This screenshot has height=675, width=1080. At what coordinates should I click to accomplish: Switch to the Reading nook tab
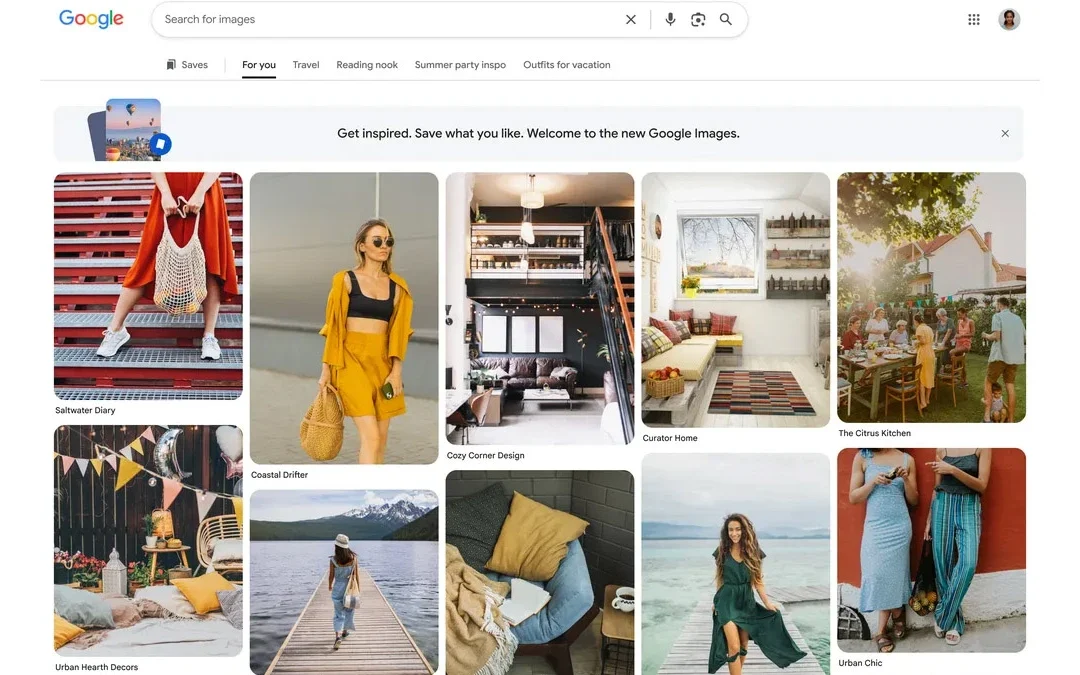pos(367,65)
